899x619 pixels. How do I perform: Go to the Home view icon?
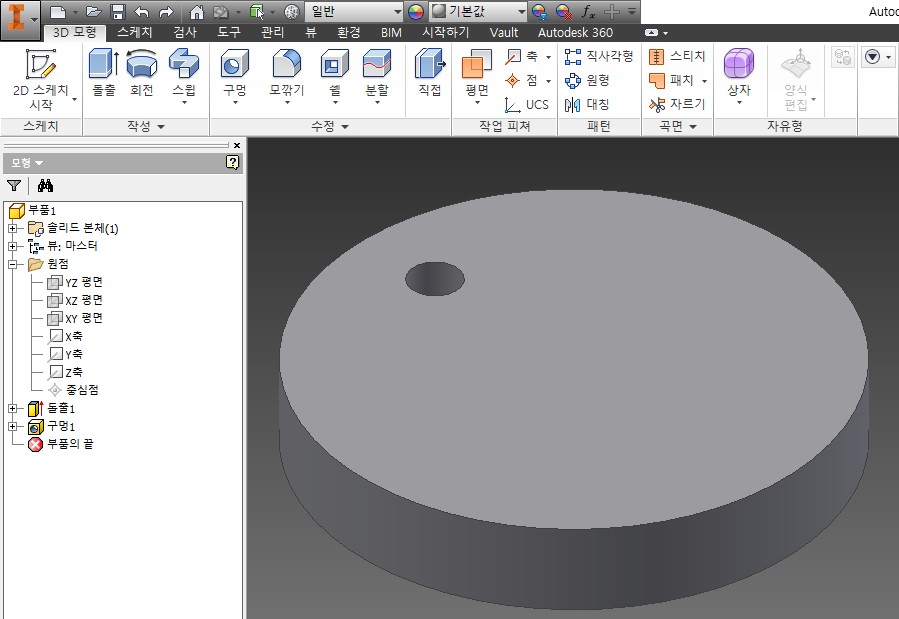pos(197,11)
